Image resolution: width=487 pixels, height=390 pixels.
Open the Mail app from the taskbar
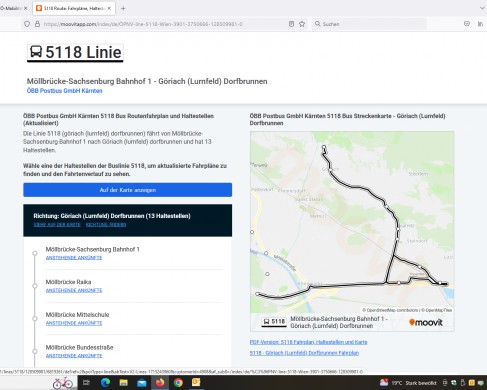click(142, 383)
